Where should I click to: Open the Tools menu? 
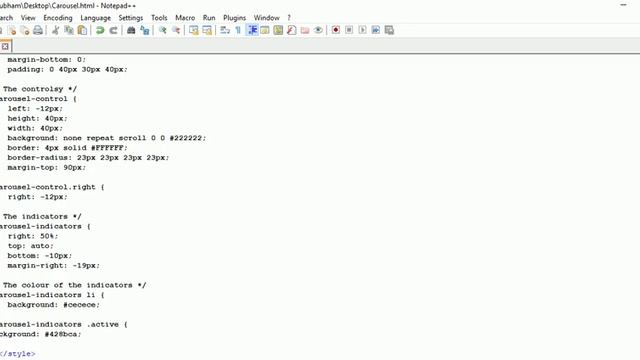[159, 18]
